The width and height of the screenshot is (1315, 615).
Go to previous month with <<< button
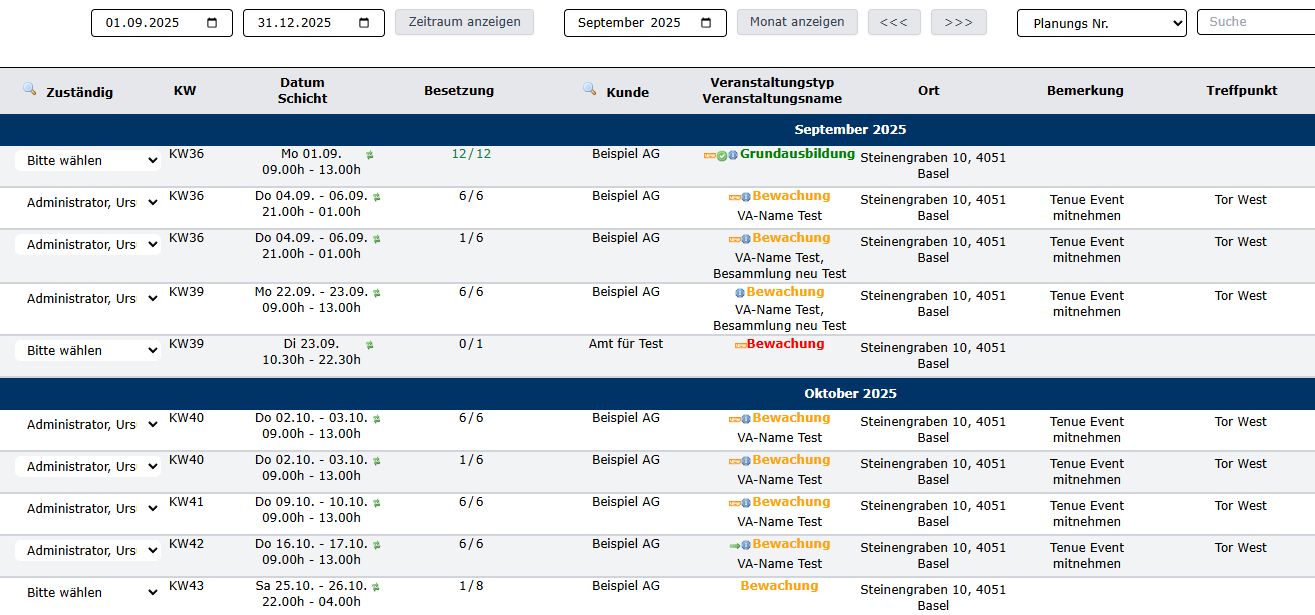(x=894, y=22)
